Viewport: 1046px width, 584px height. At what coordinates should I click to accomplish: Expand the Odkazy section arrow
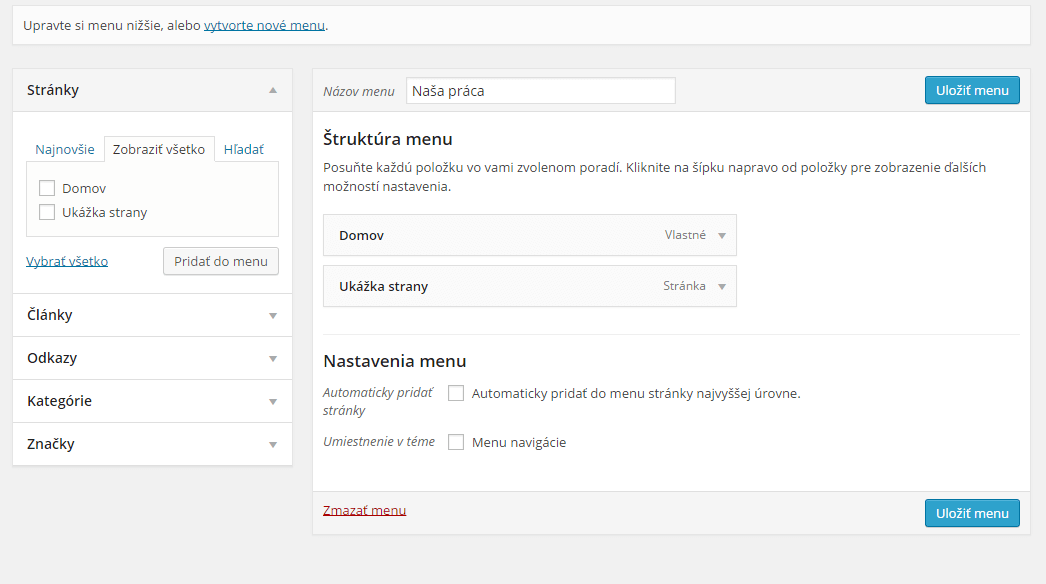[273, 359]
